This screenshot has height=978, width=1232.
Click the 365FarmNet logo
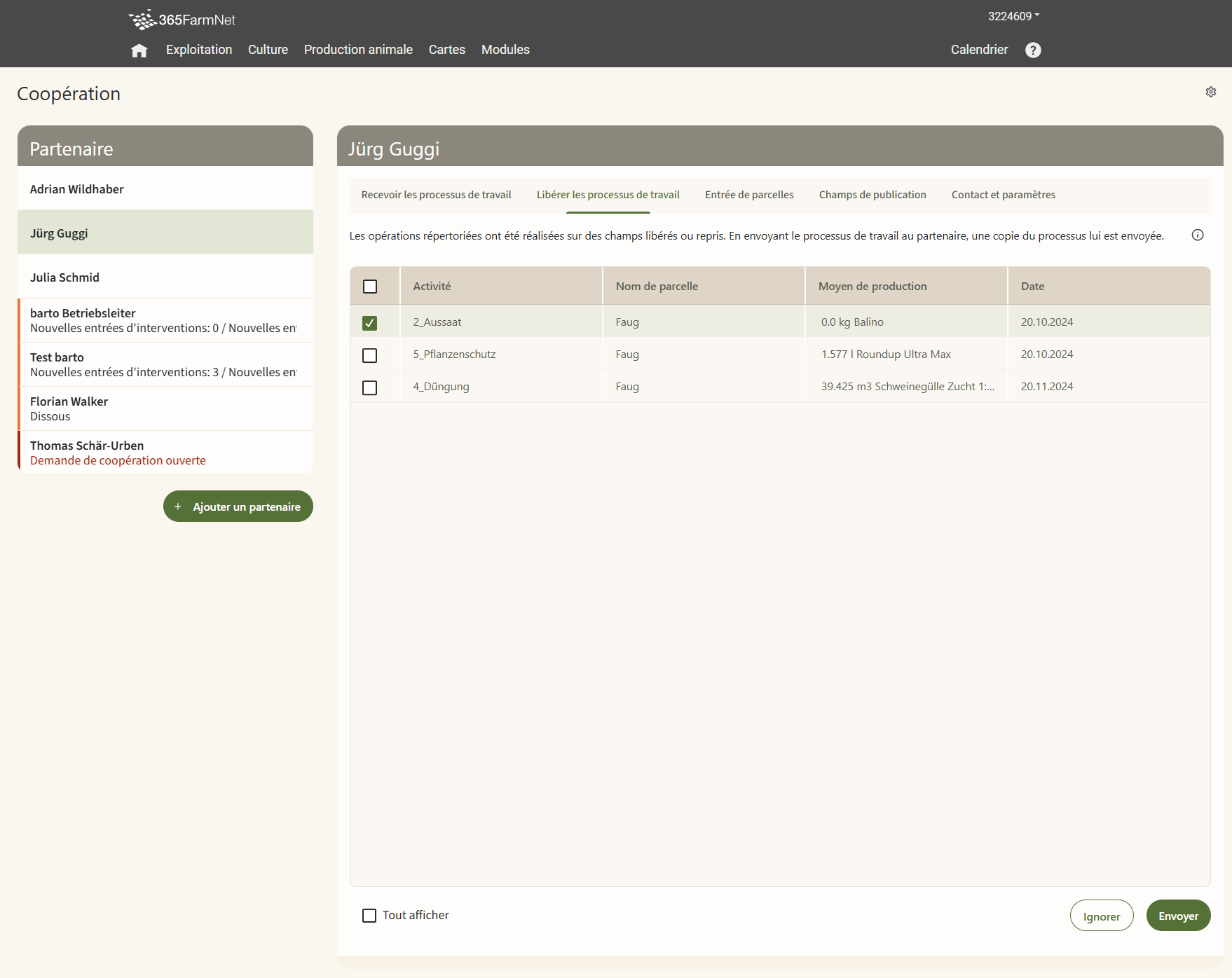(x=182, y=20)
